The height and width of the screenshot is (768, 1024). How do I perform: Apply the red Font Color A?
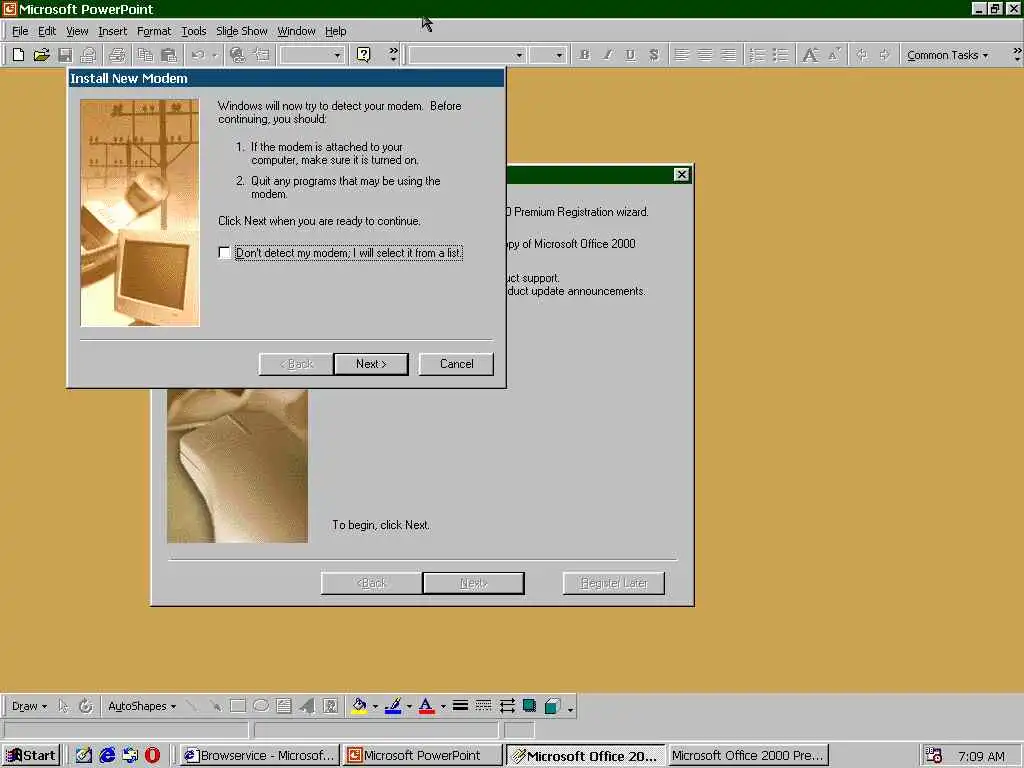pos(426,706)
